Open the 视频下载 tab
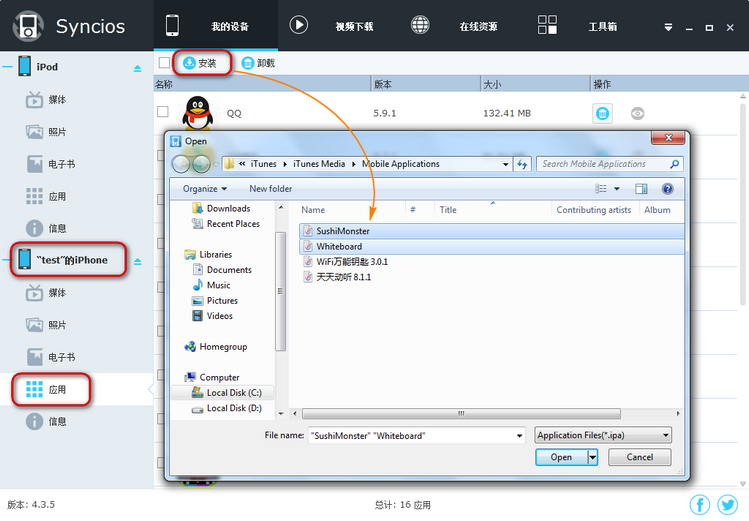Screen dimensions: 749x521 pyautogui.click(x=354, y=27)
